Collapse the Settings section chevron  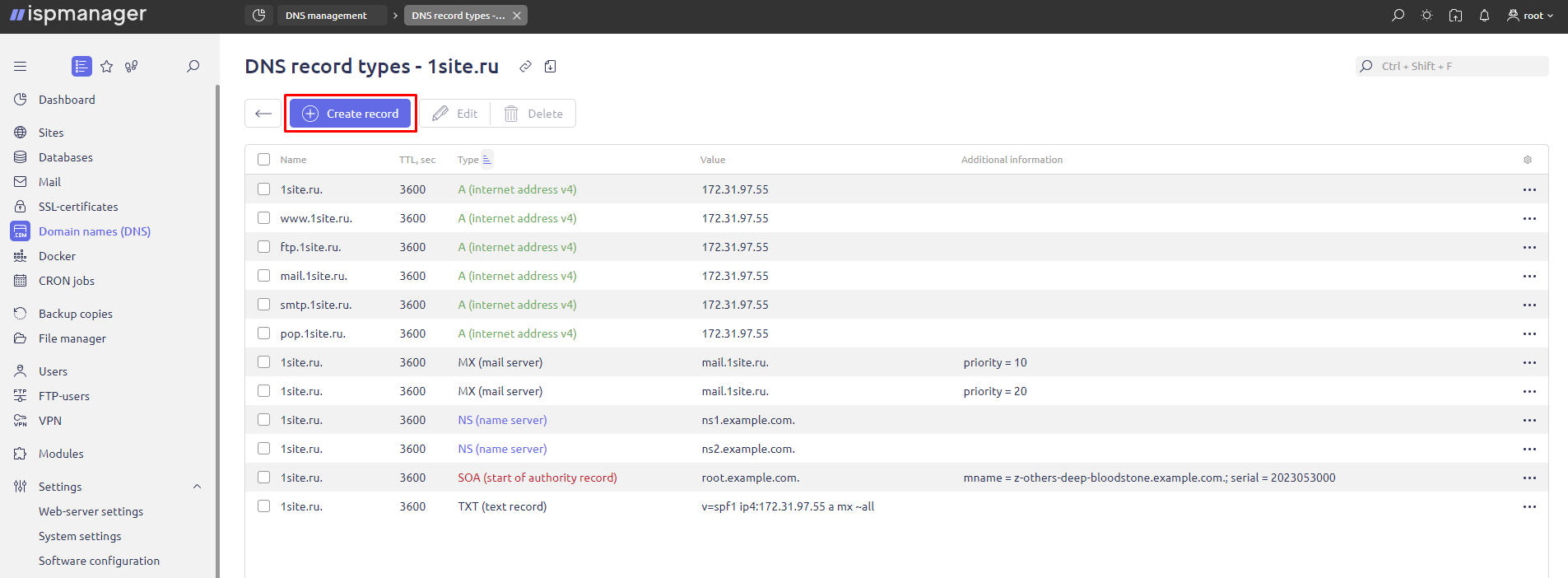click(197, 487)
